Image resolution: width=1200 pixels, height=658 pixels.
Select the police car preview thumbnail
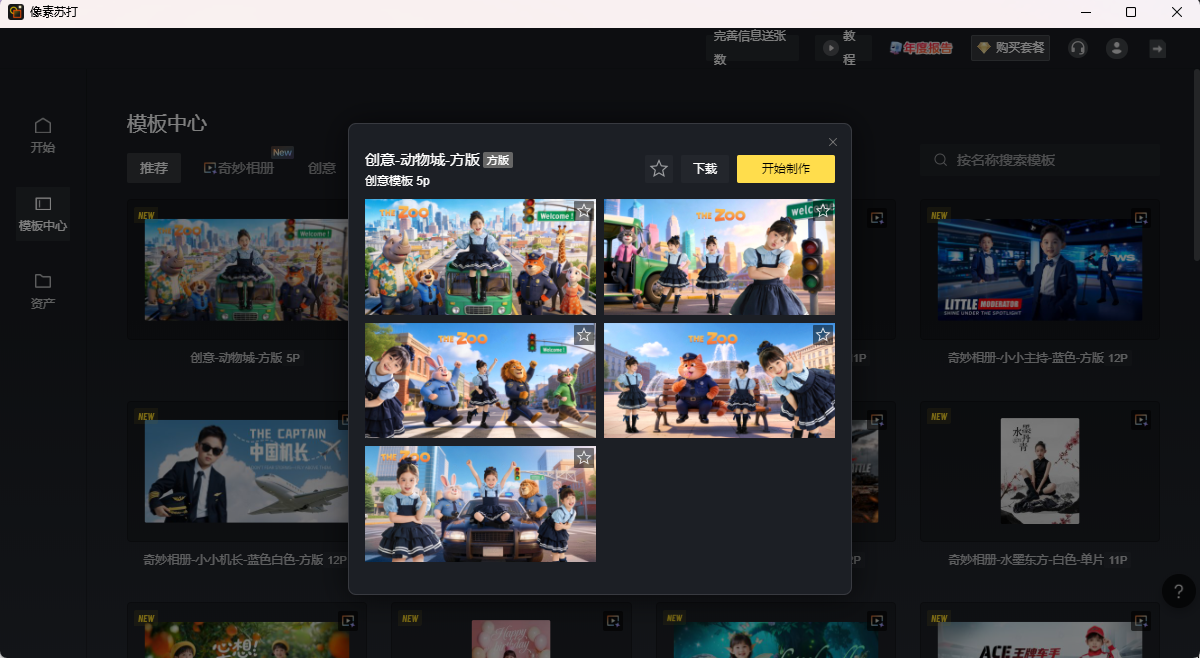pyautogui.click(x=480, y=504)
